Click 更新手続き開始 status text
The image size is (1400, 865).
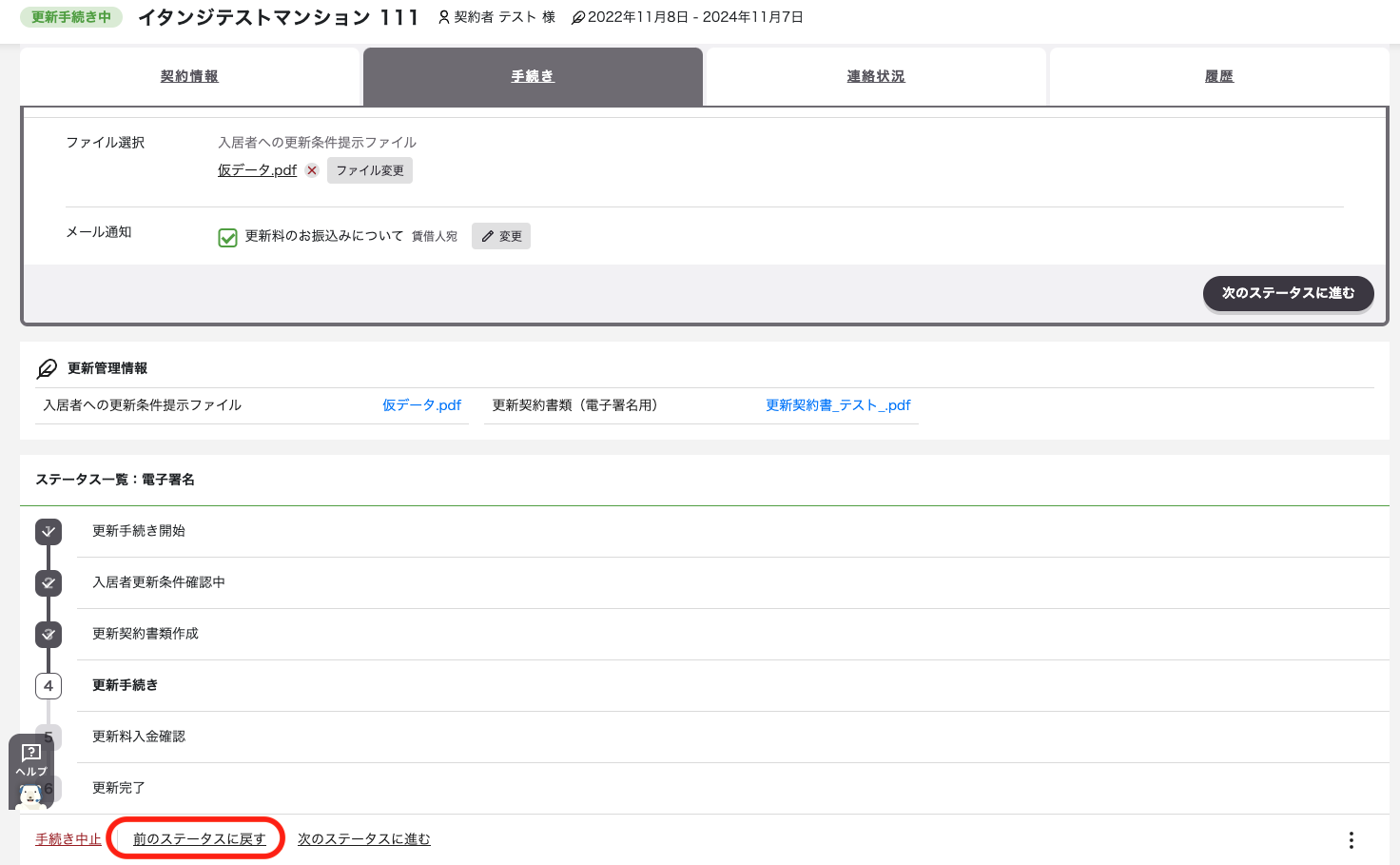139,531
